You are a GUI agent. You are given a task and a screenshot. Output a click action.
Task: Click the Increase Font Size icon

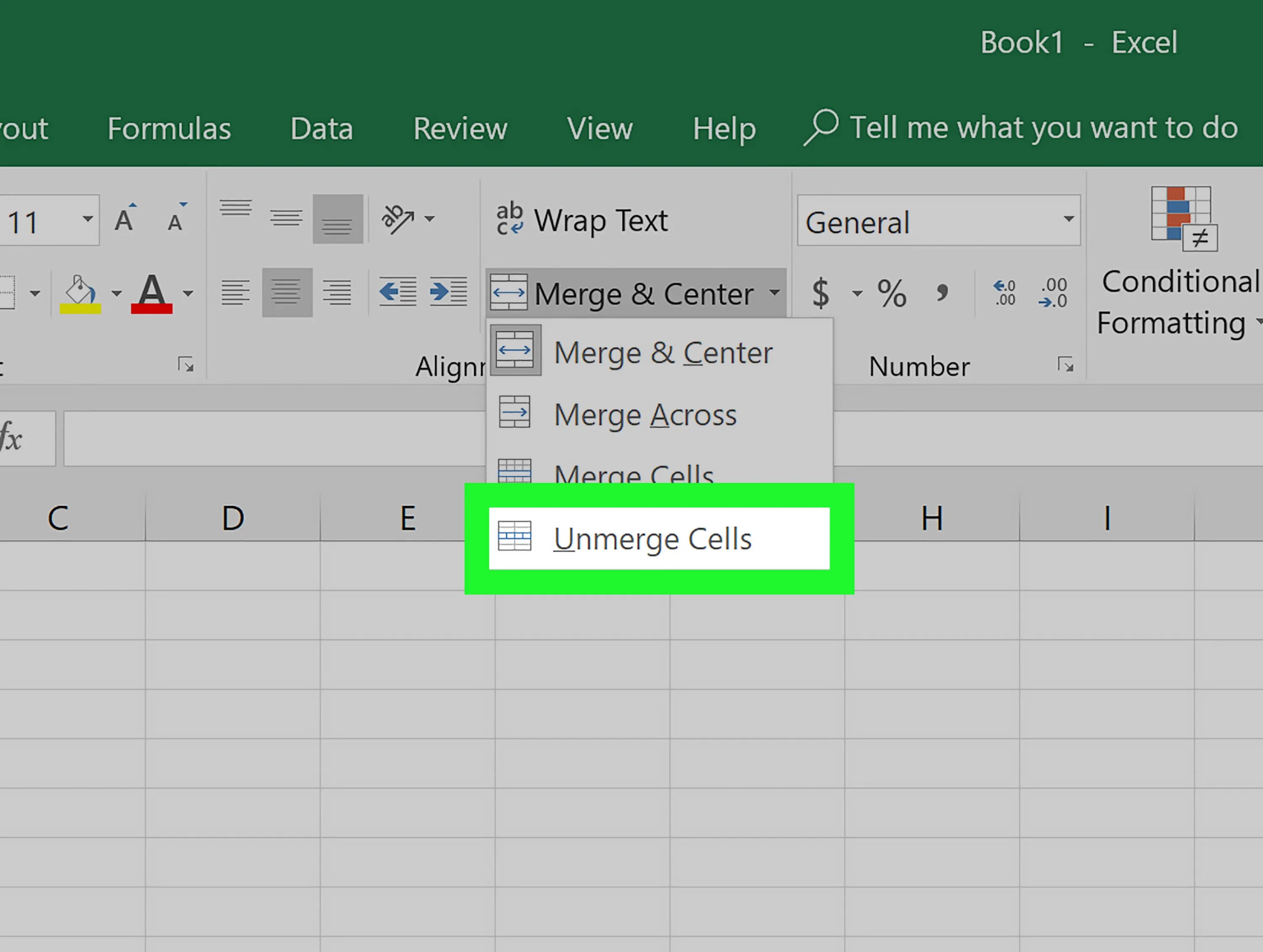coord(124,219)
